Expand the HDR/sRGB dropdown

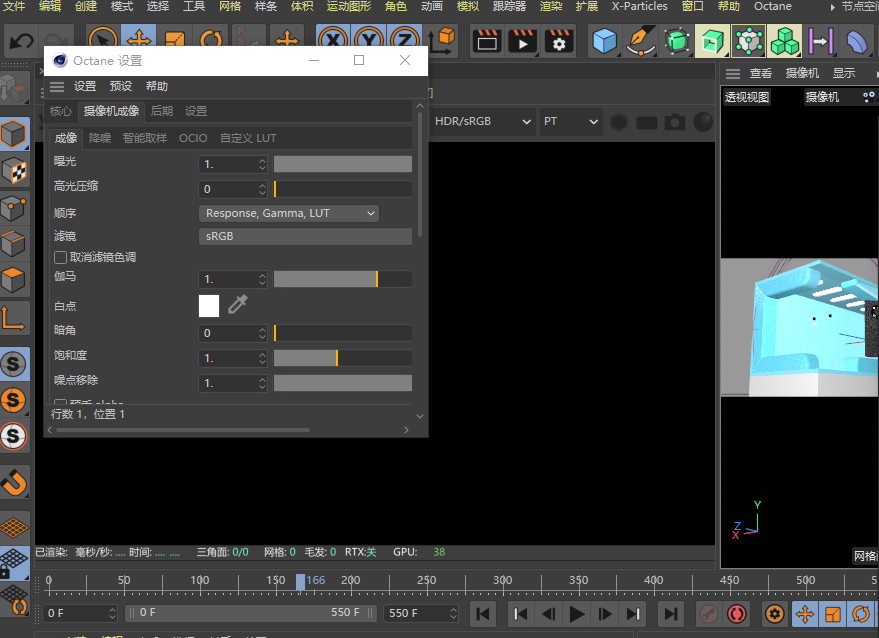(483, 121)
